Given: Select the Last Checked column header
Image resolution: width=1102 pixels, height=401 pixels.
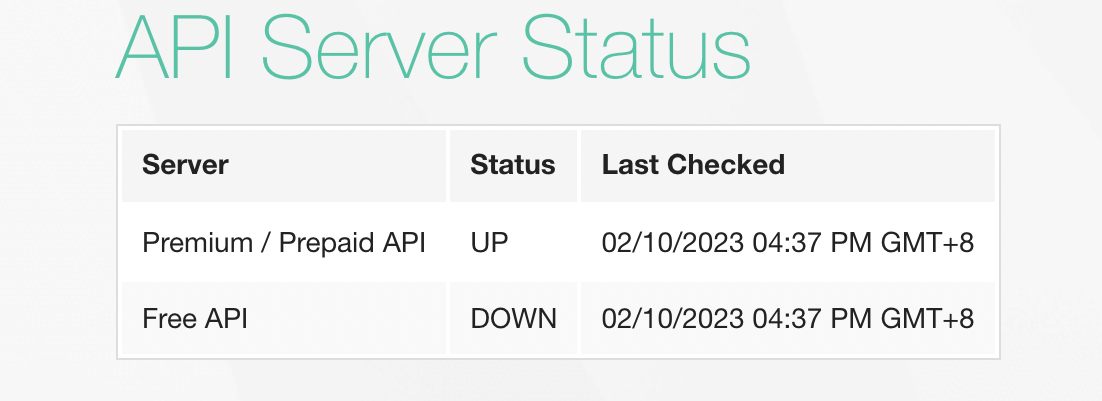Looking at the screenshot, I should click(x=788, y=166).
